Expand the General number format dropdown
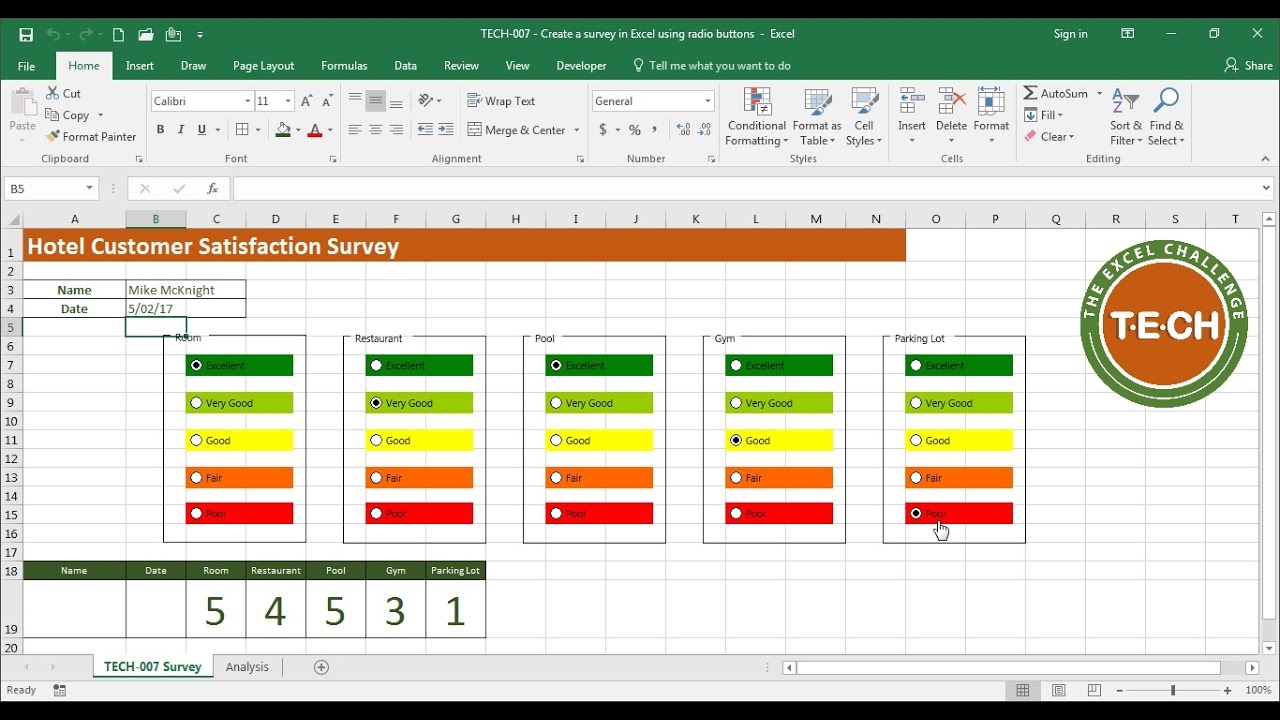 (708, 101)
